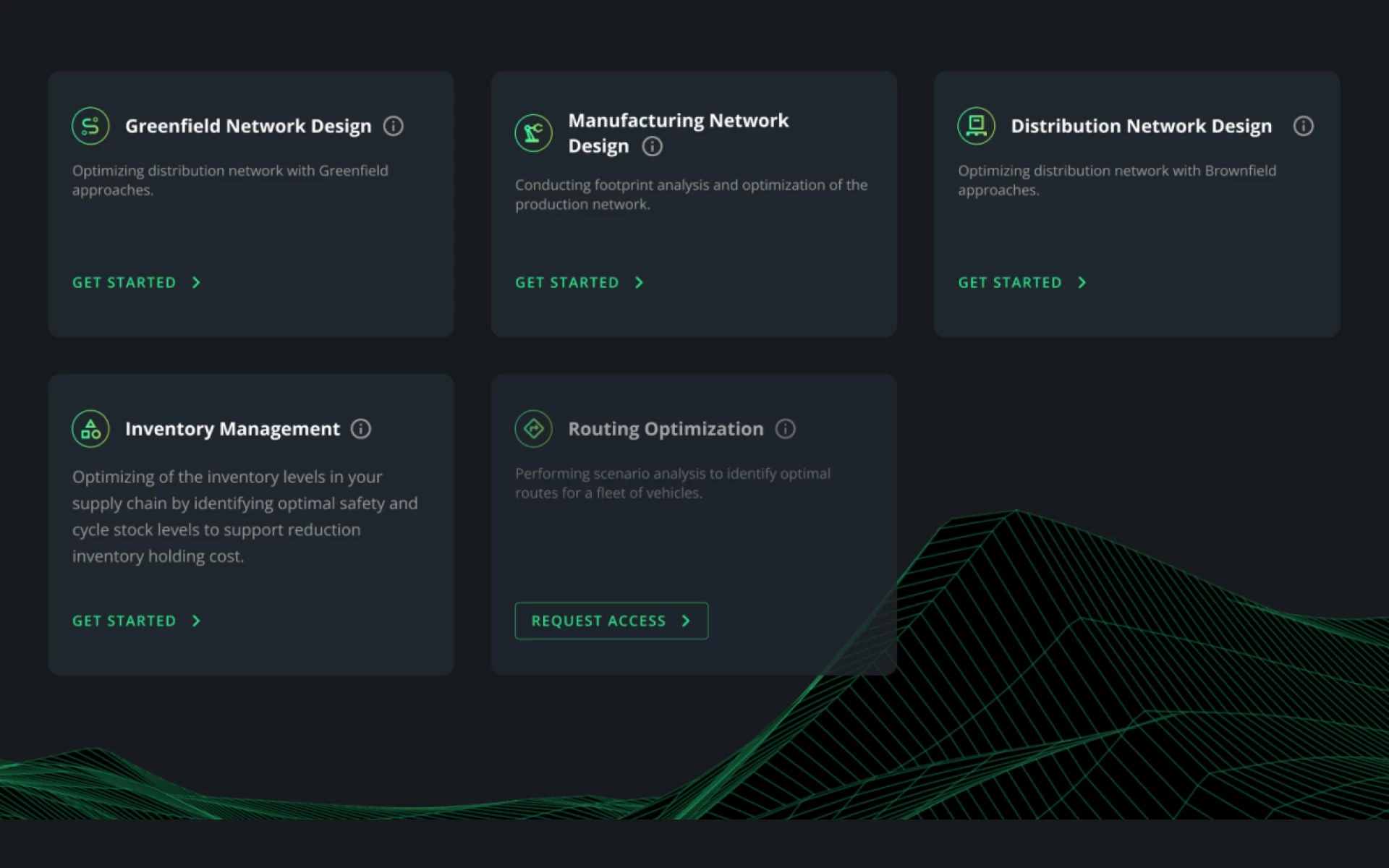The image size is (1389, 868).
Task: Show info for Inventory Management
Action: [x=360, y=429]
